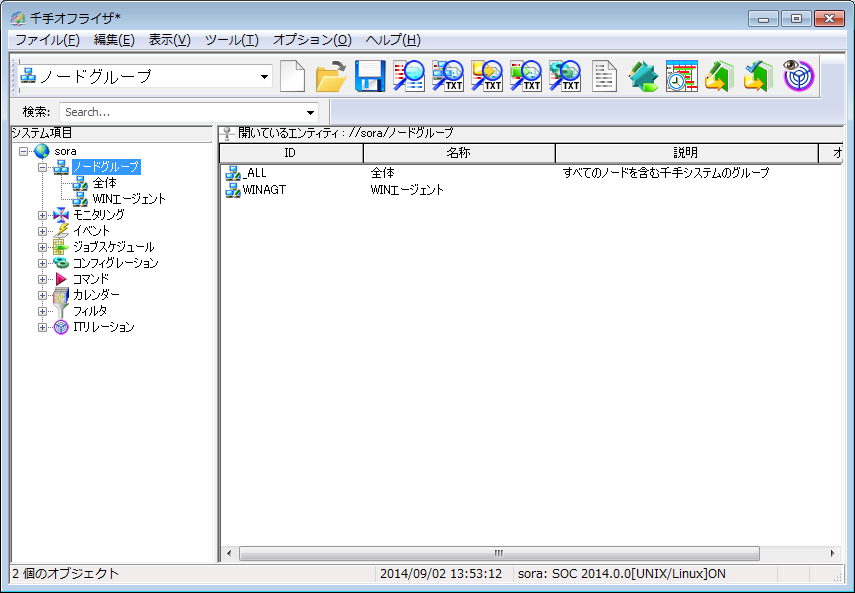The width and height of the screenshot is (855, 593).
Task: Open the search history dropdown arrow
Action: [310, 113]
